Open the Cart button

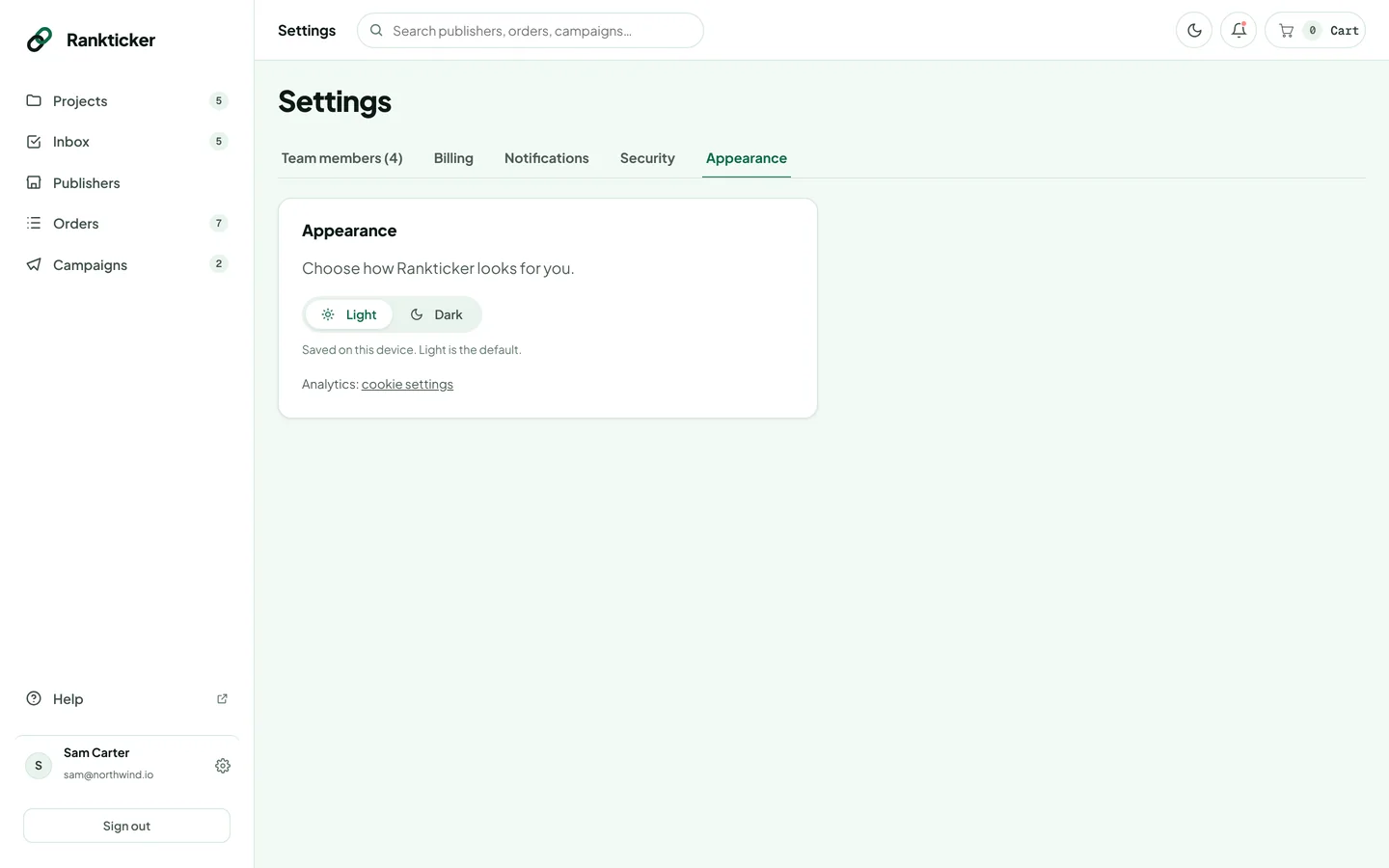click(1316, 31)
